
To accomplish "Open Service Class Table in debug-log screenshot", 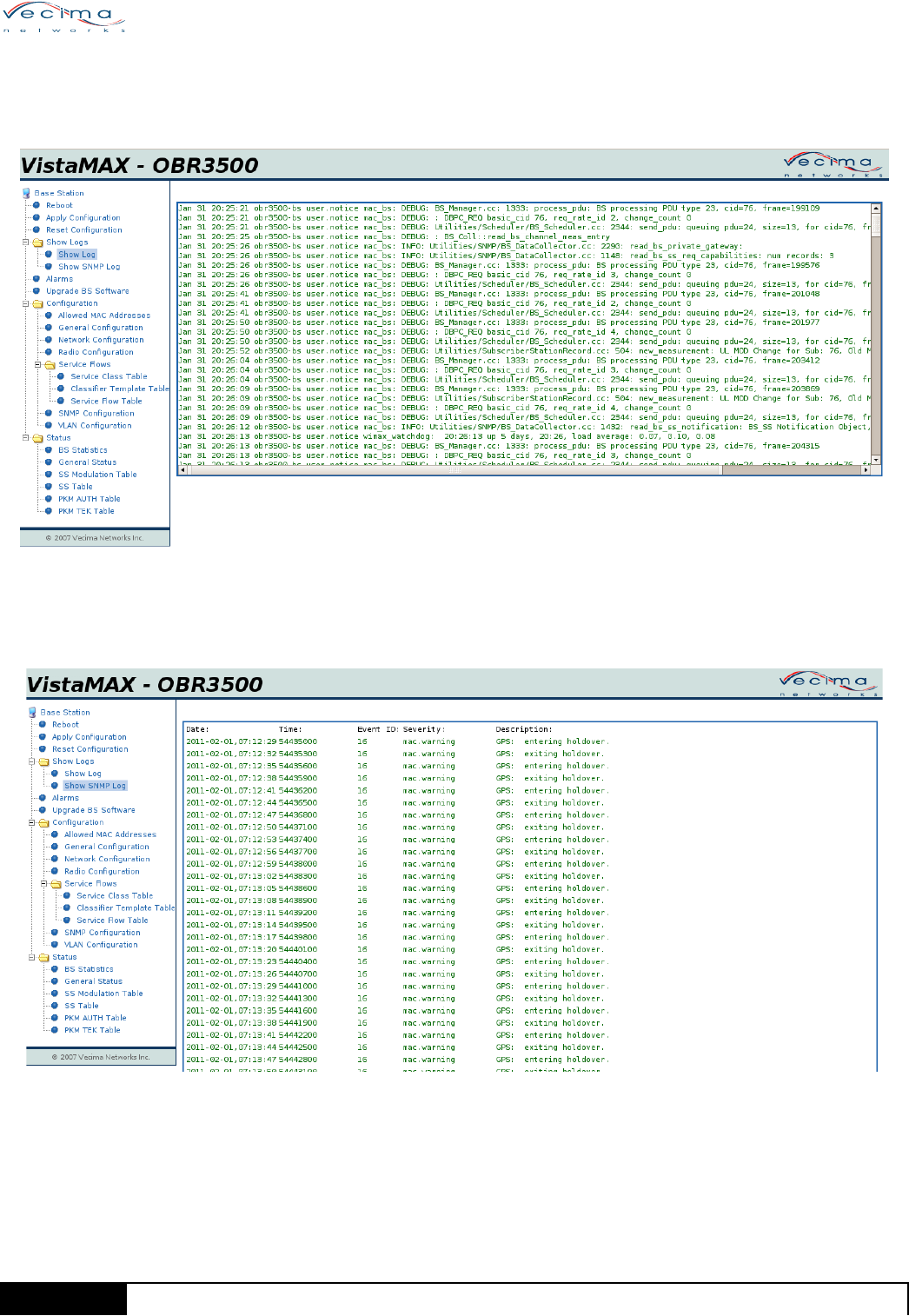I will click(x=109, y=376).
